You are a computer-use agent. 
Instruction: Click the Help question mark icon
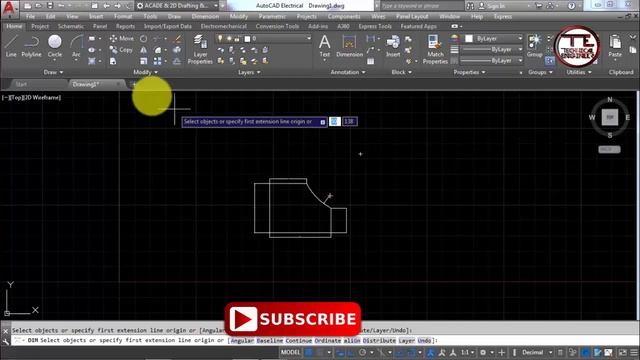point(571,6)
